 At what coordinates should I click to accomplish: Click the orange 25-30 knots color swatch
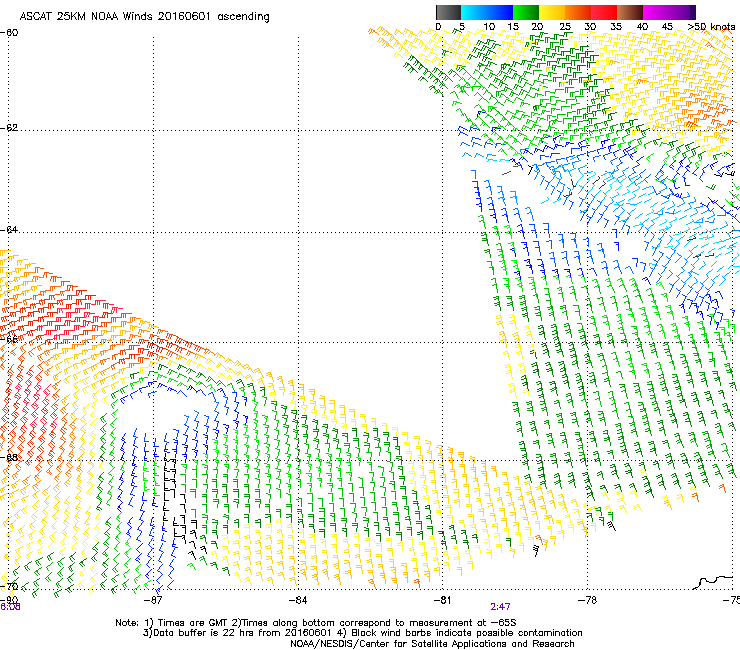(578, 12)
